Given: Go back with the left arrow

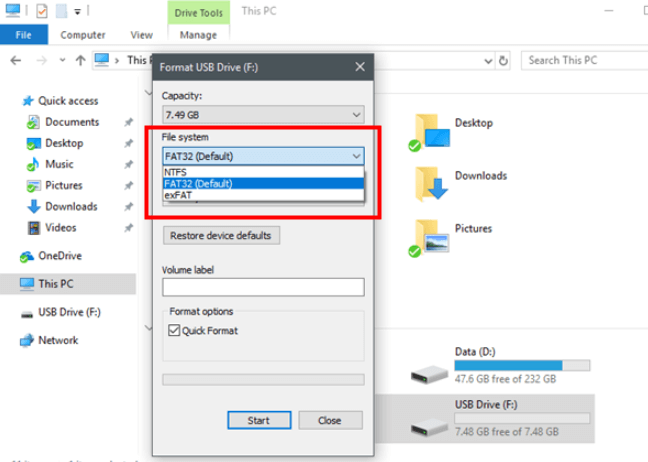Looking at the screenshot, I should tap(16, 61).
